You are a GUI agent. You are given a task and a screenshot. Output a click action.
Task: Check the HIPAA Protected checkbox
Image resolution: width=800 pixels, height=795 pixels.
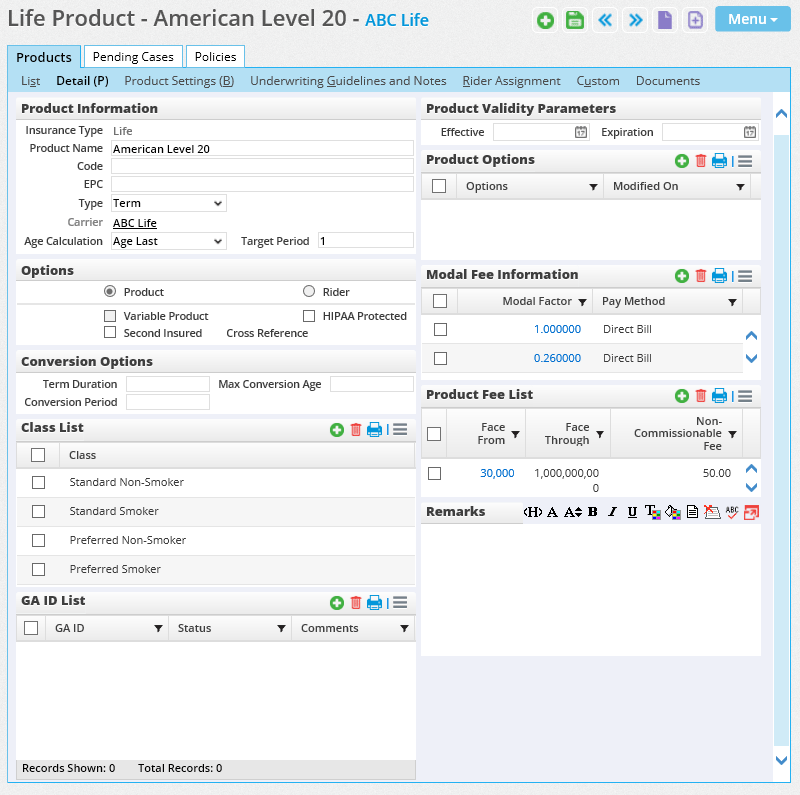tap(309, 316)
